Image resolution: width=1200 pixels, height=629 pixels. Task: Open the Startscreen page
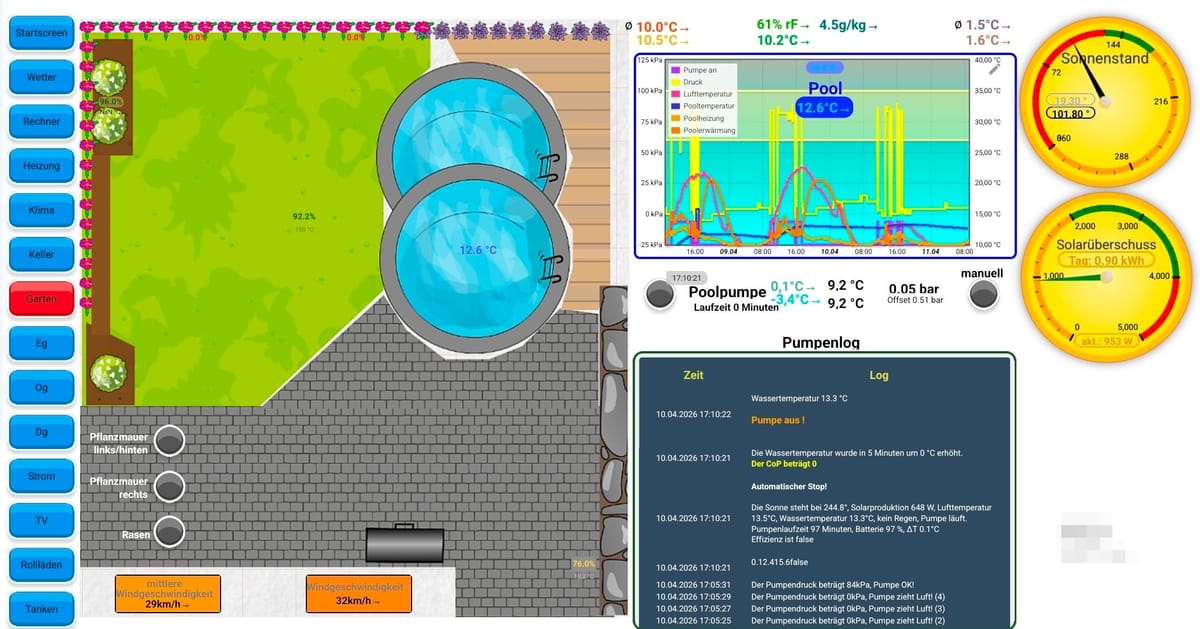click(x=41, y=33)
